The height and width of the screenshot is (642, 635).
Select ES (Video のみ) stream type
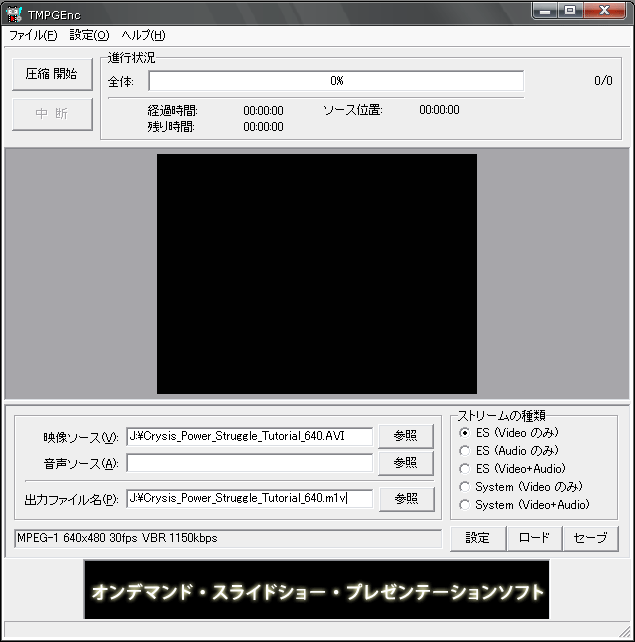[x=465, y=433]
